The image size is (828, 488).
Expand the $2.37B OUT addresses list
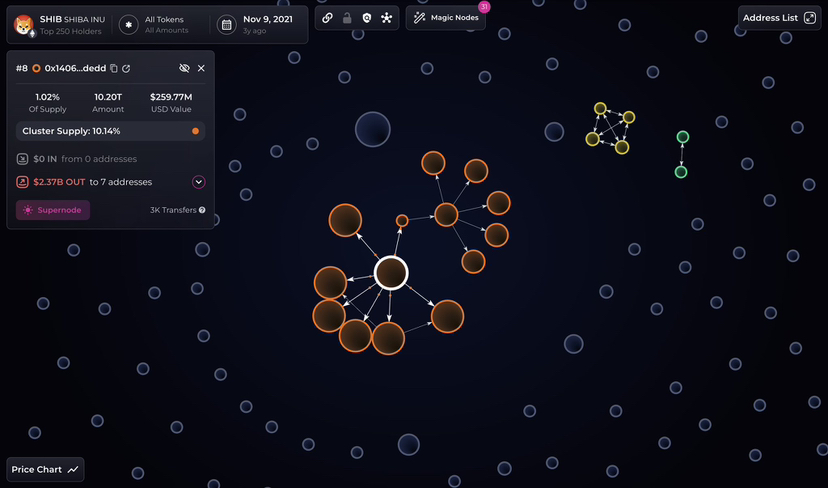[198, 182]
